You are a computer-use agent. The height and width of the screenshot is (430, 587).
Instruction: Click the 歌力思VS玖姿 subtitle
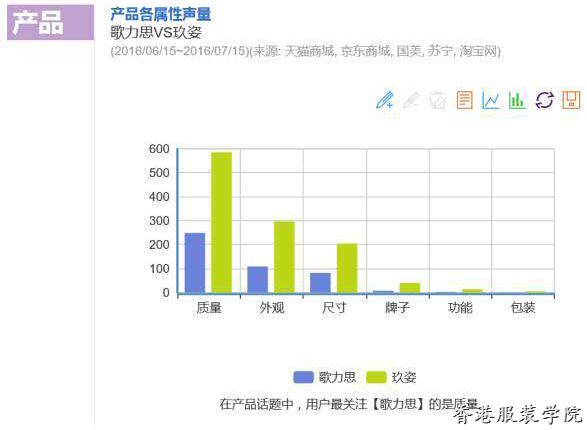point(156,33)
